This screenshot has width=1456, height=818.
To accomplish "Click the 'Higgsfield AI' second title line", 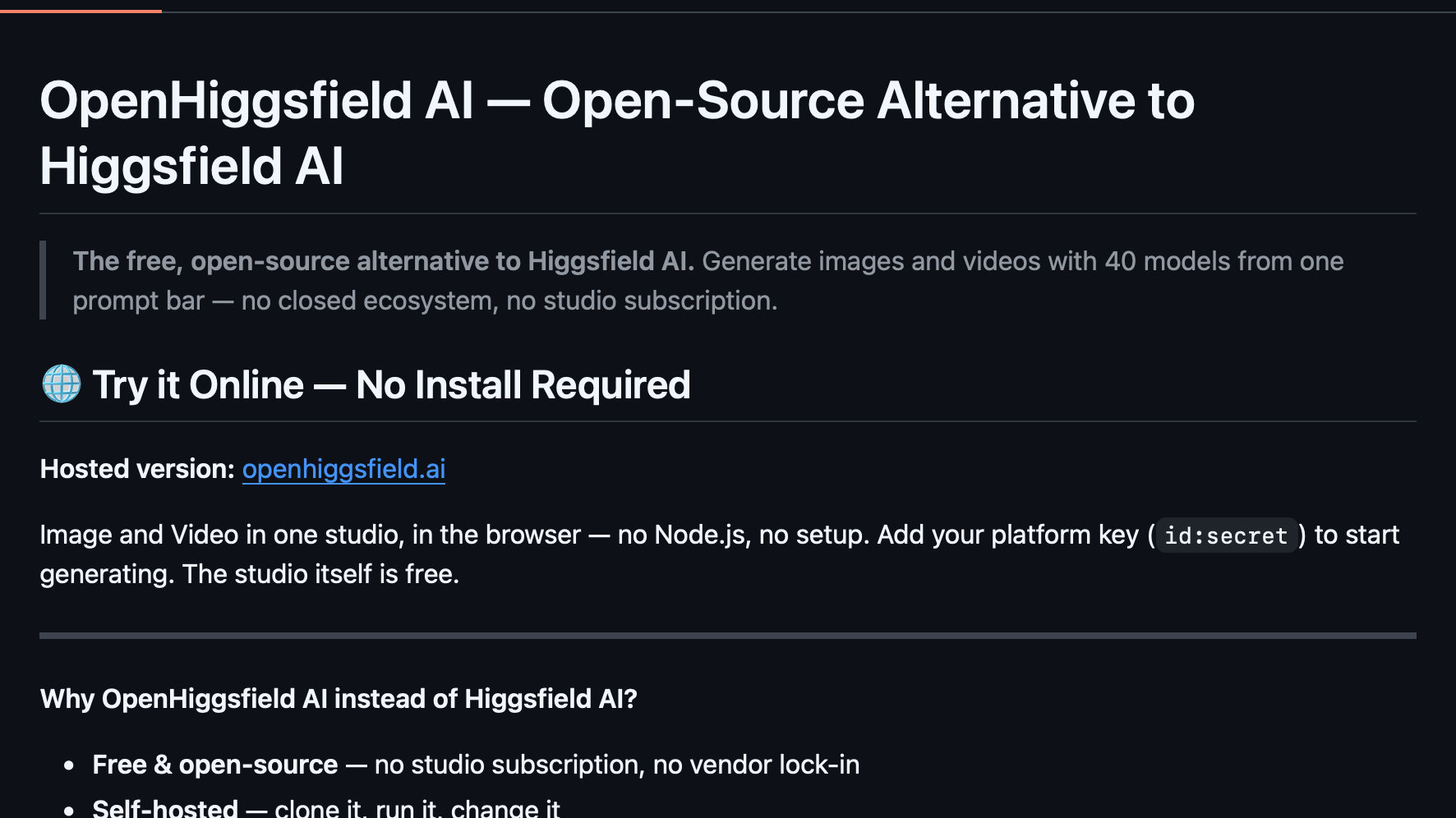I will tap(192, 166).
